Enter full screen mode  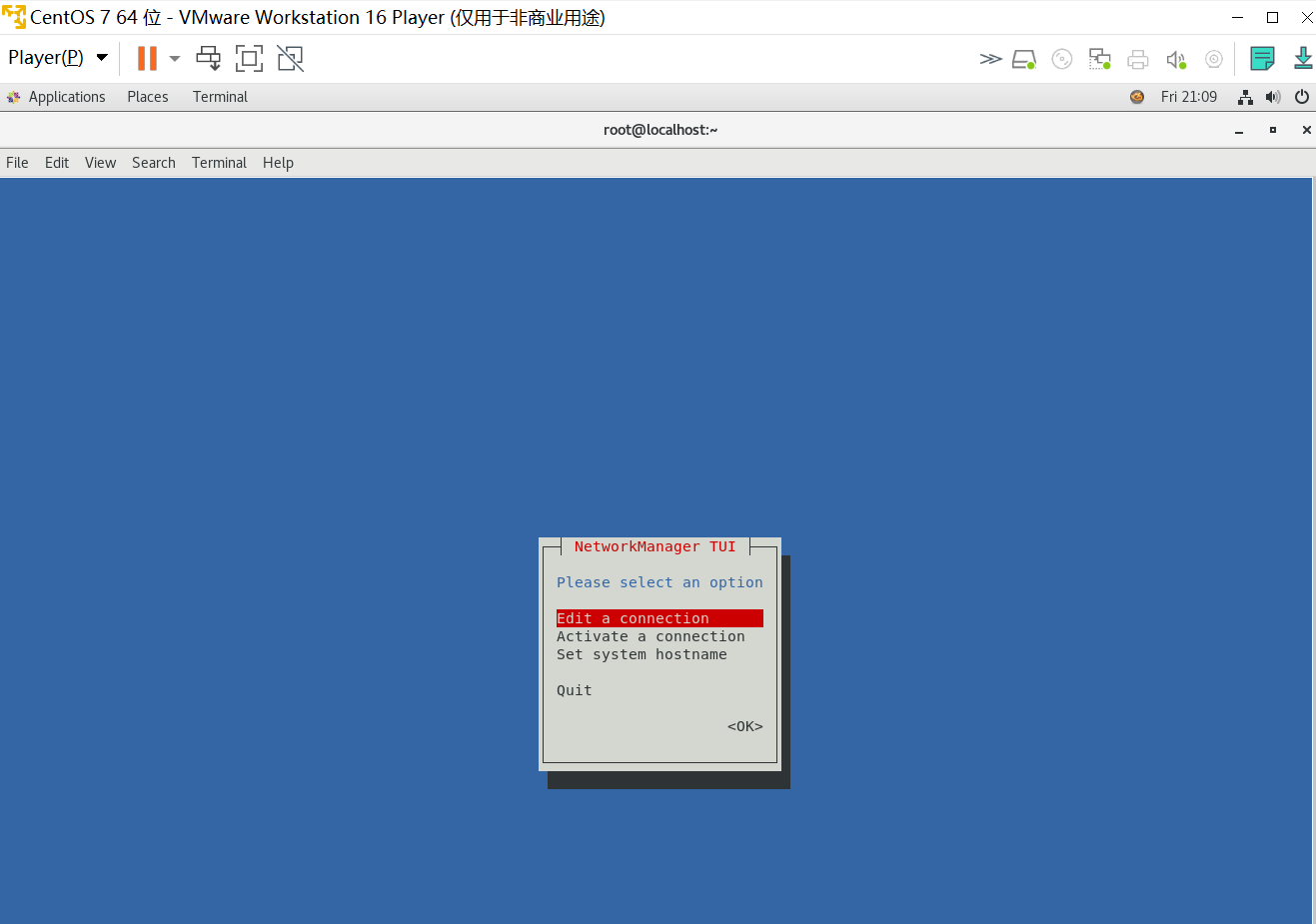[248, 58]
